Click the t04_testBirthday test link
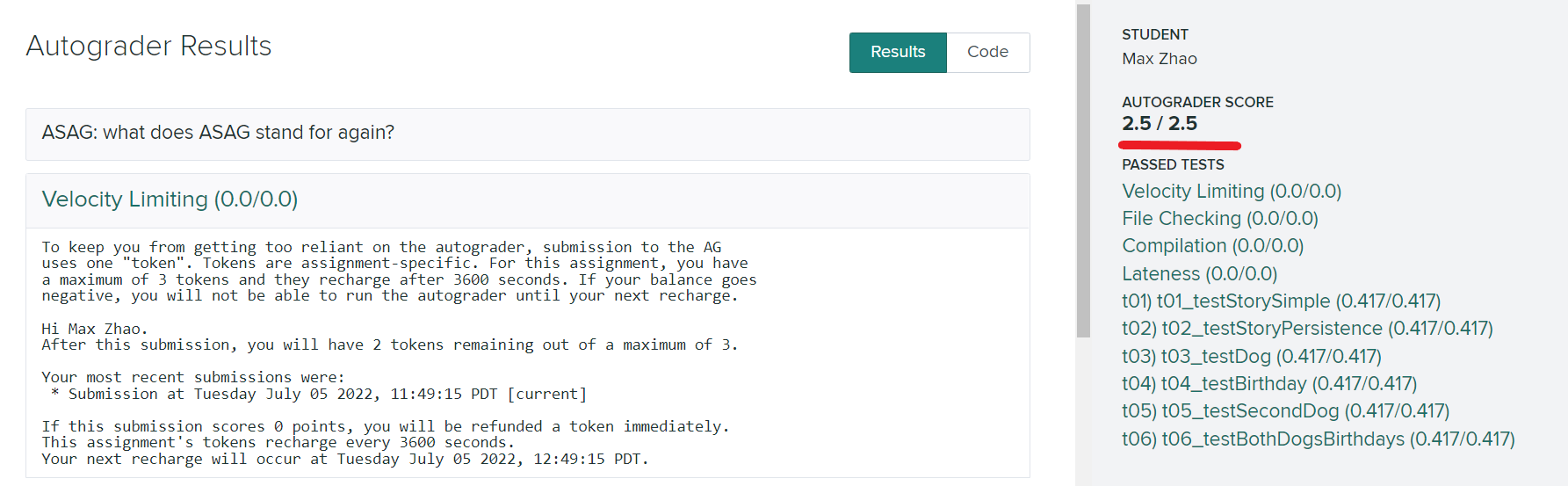The height and width of the screenshot is (486, 1568). (1268, 384)
